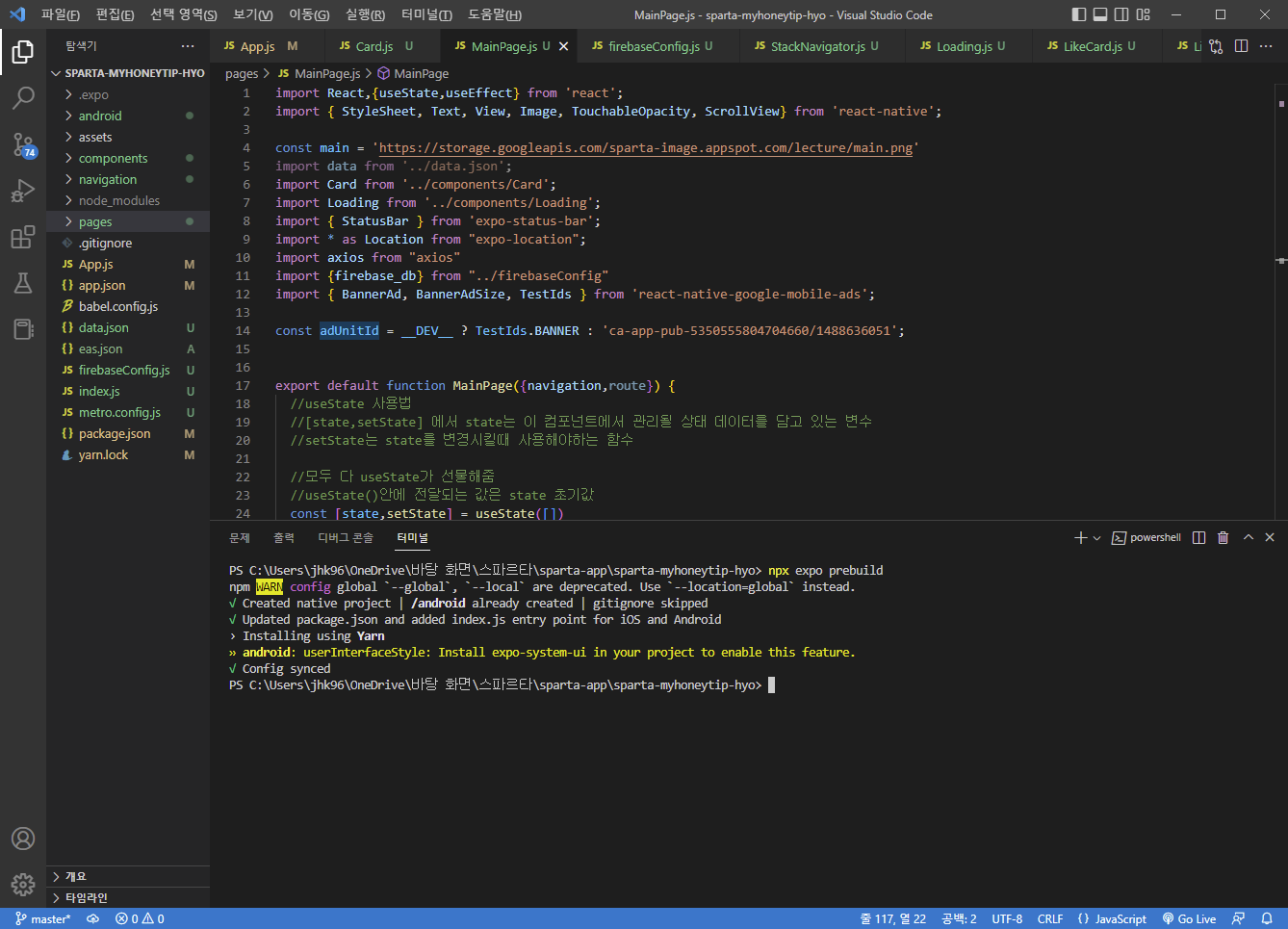Image resolution: width=1288 pixels, height=929 pixels.
Task: Collapse the SPARTA-MYHONEYTIP-HYO folder section
Action: point(128,73)
